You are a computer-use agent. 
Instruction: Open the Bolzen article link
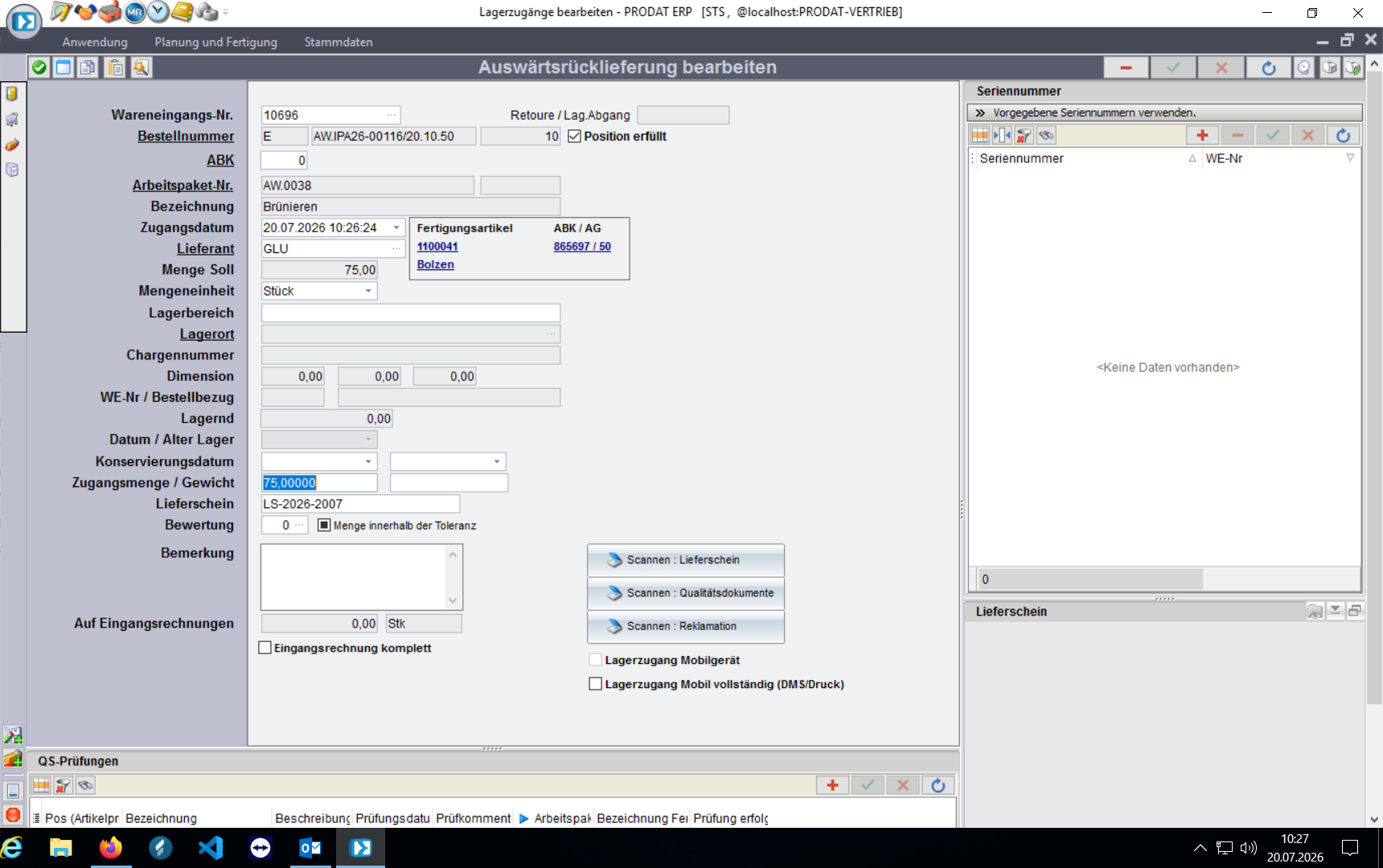(435, 264)
